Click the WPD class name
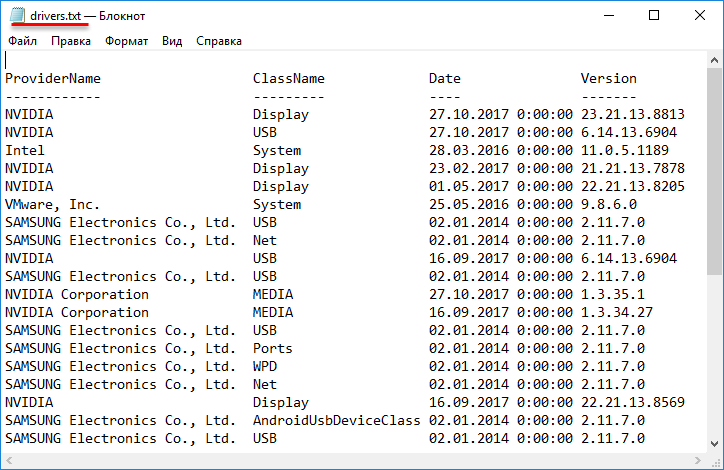Image resolution: width=724 pixels, height=470 pixels. click(x=265, y=366)
